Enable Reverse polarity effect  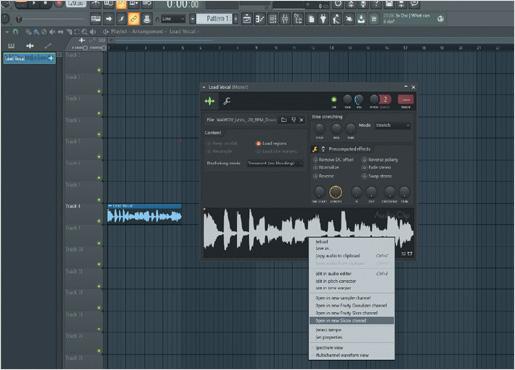(380, 160)
